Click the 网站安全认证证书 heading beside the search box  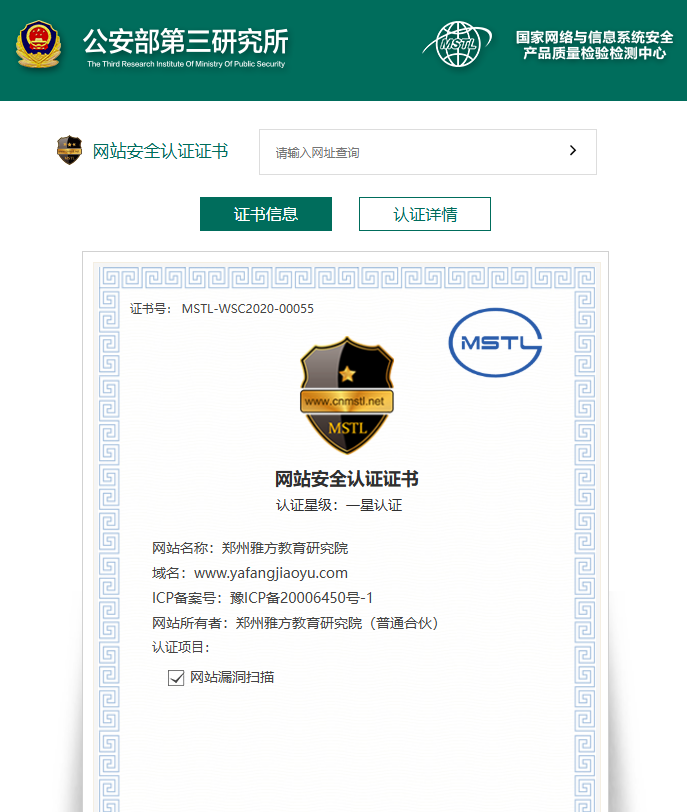160,151
